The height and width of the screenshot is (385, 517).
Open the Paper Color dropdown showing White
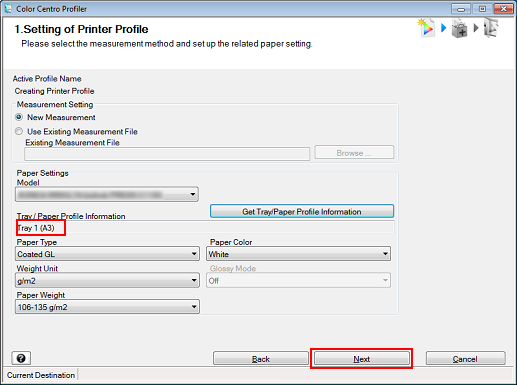298,254
